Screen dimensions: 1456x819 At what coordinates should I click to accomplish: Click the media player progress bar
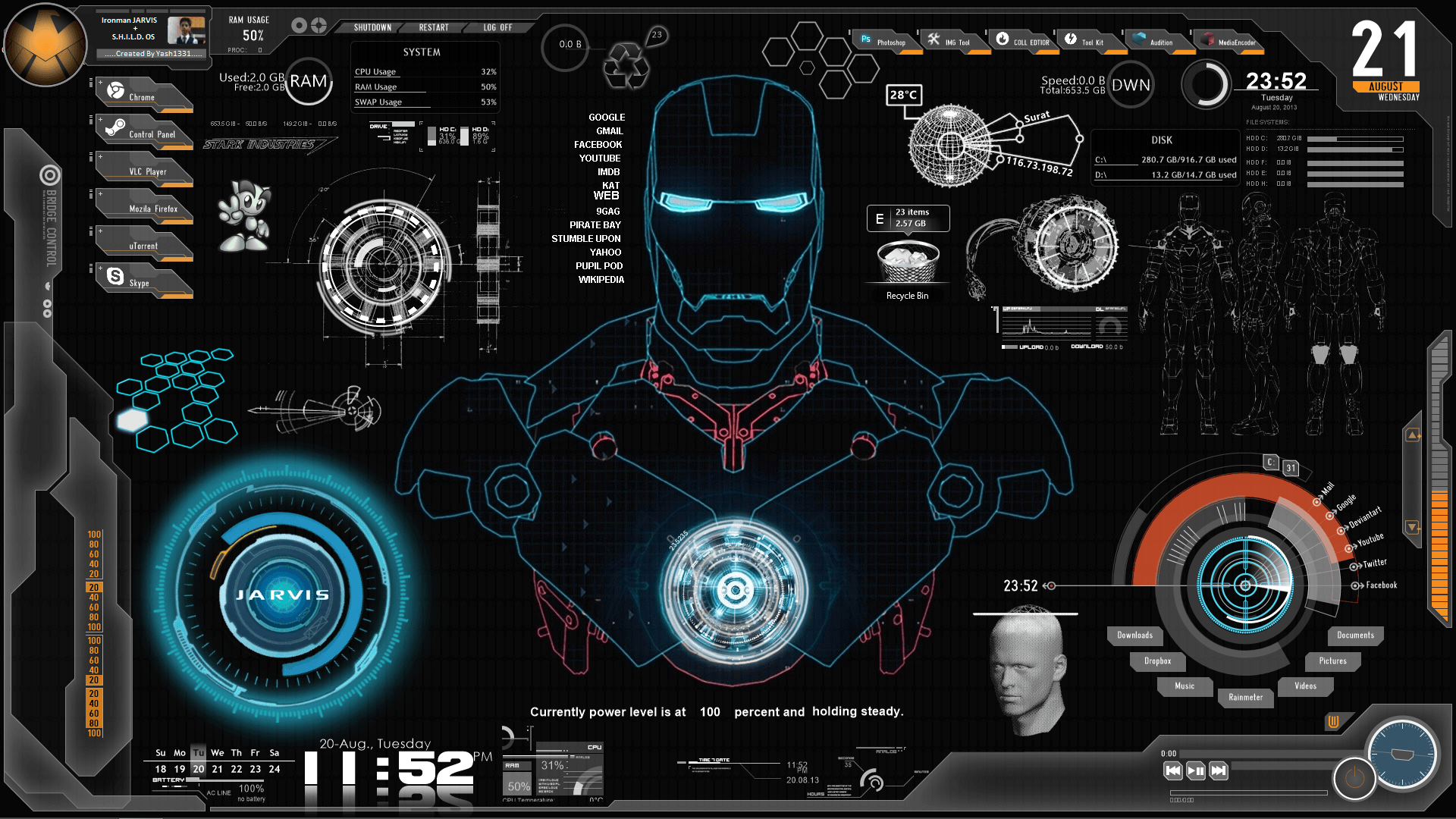coord(1248,793)
